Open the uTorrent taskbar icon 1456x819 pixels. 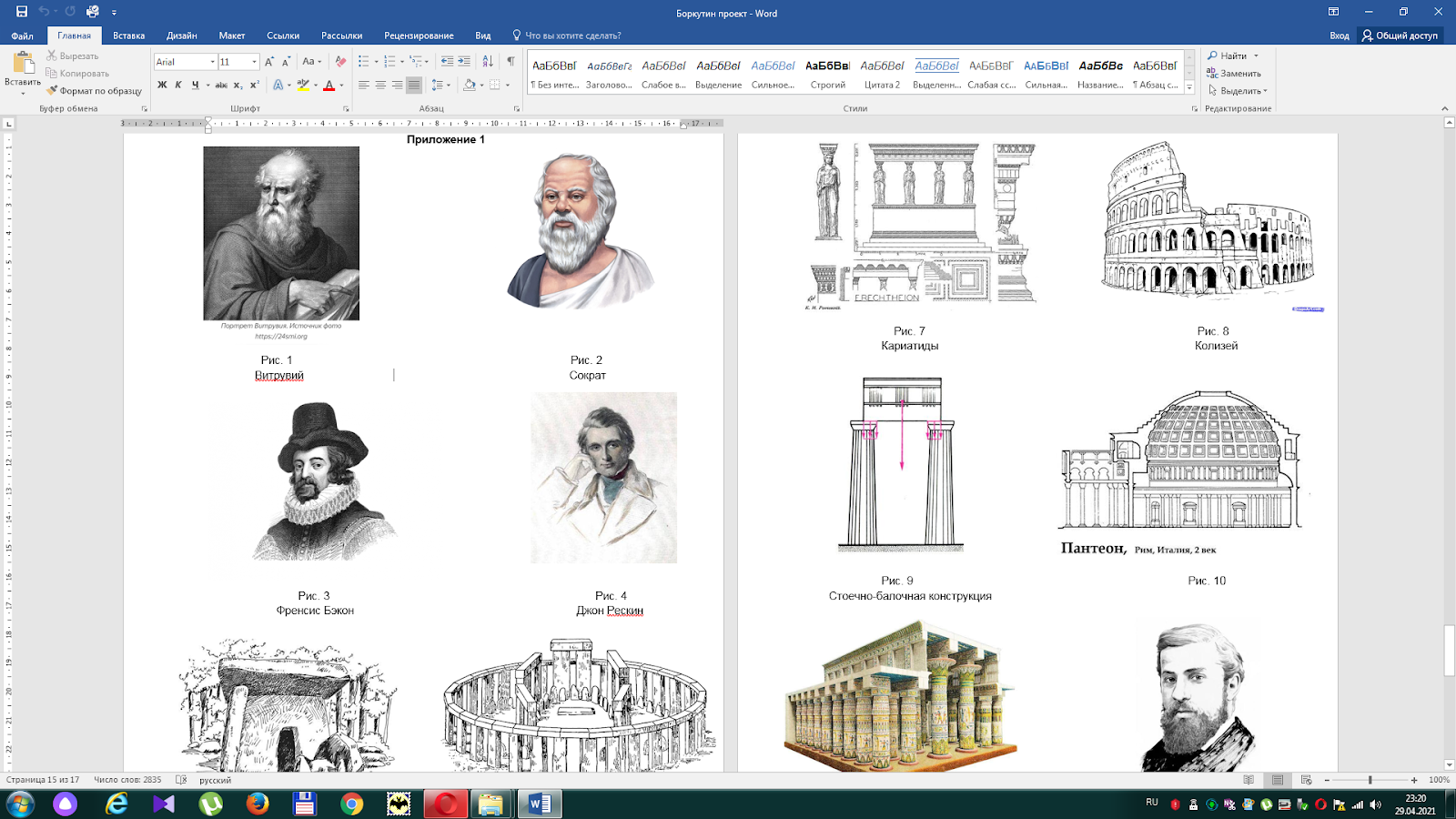(x=210, y=804)
